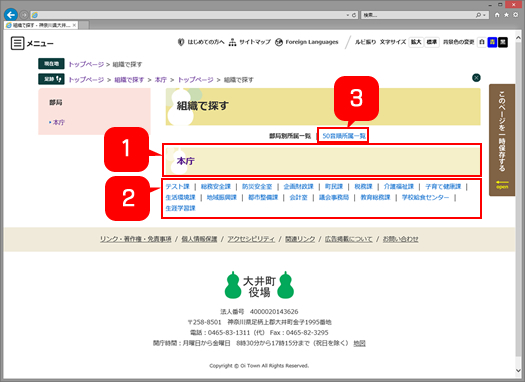Viewport: 525px width, 382px height.
Task: Switch to the 50音順所属一覧 listing
Action: (344, 136)
